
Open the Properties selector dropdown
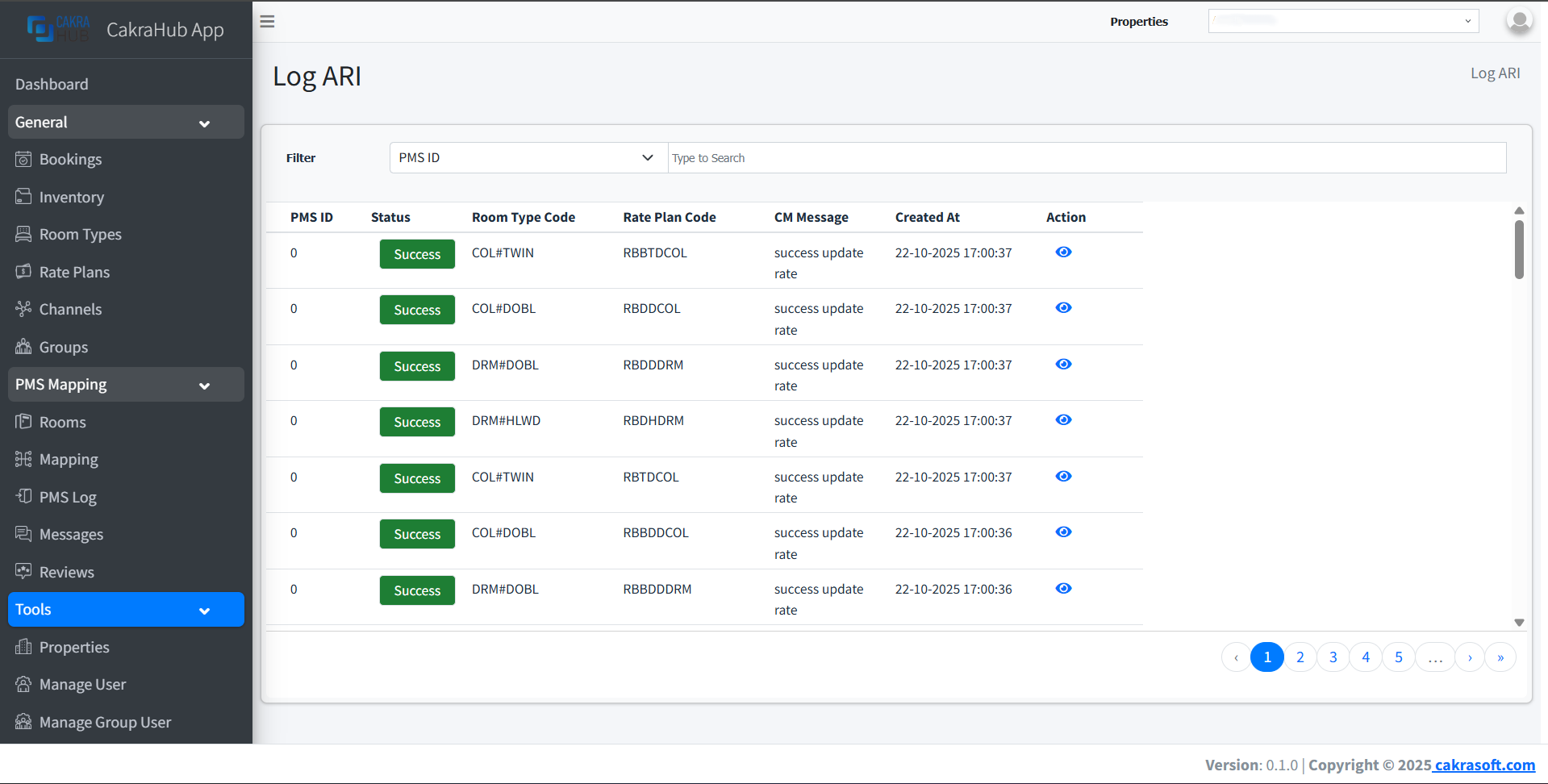(1342, 22)
